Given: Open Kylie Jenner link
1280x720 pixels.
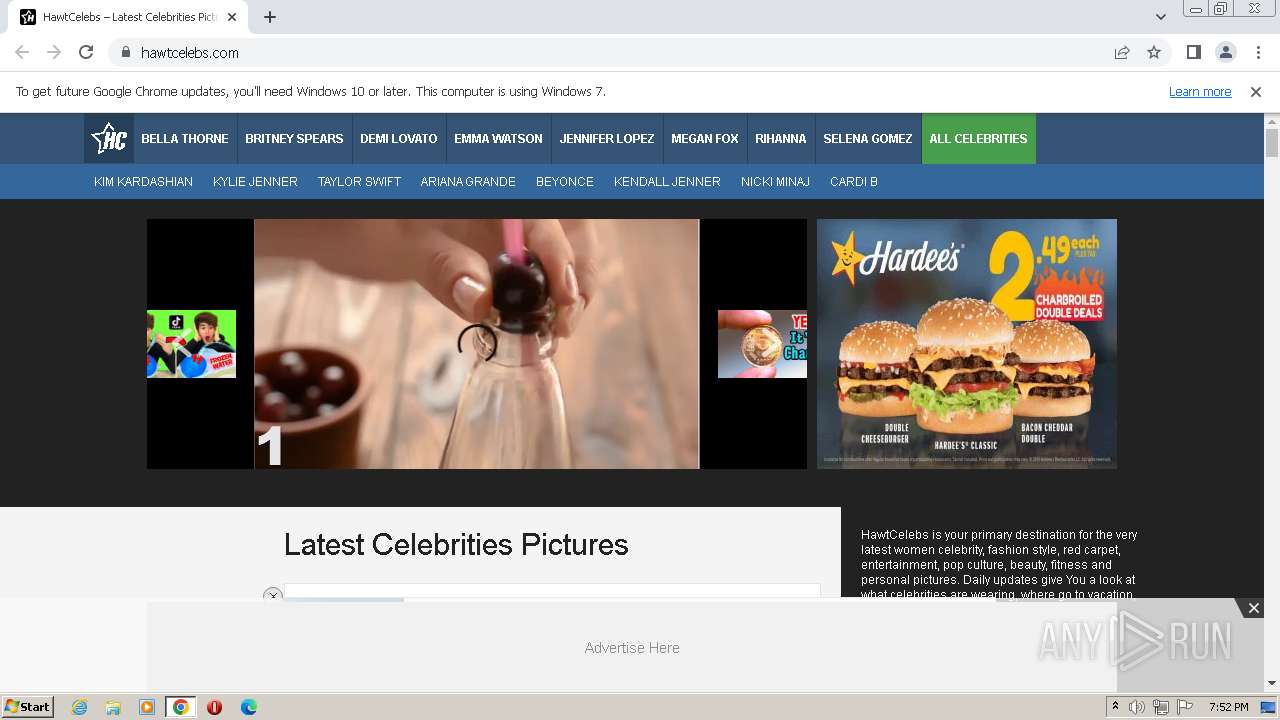Looking at the screenshot, I should 255,182.
